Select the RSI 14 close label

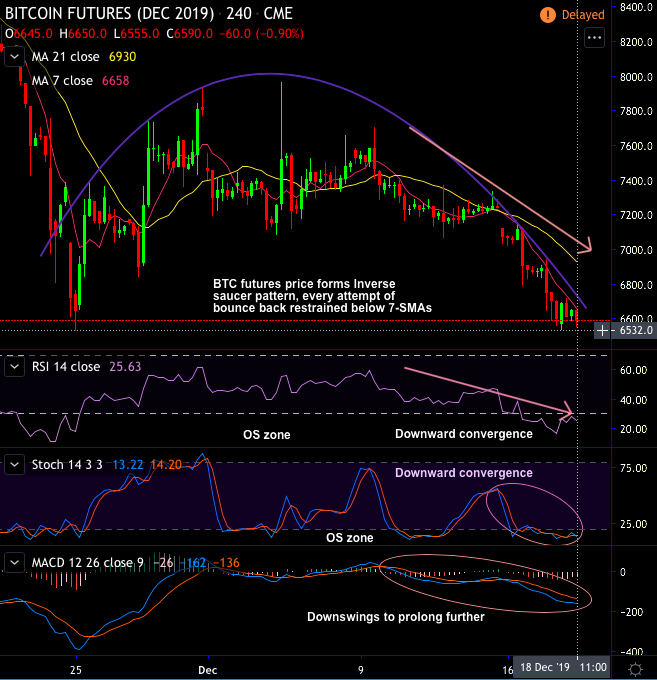click(66, 367)
